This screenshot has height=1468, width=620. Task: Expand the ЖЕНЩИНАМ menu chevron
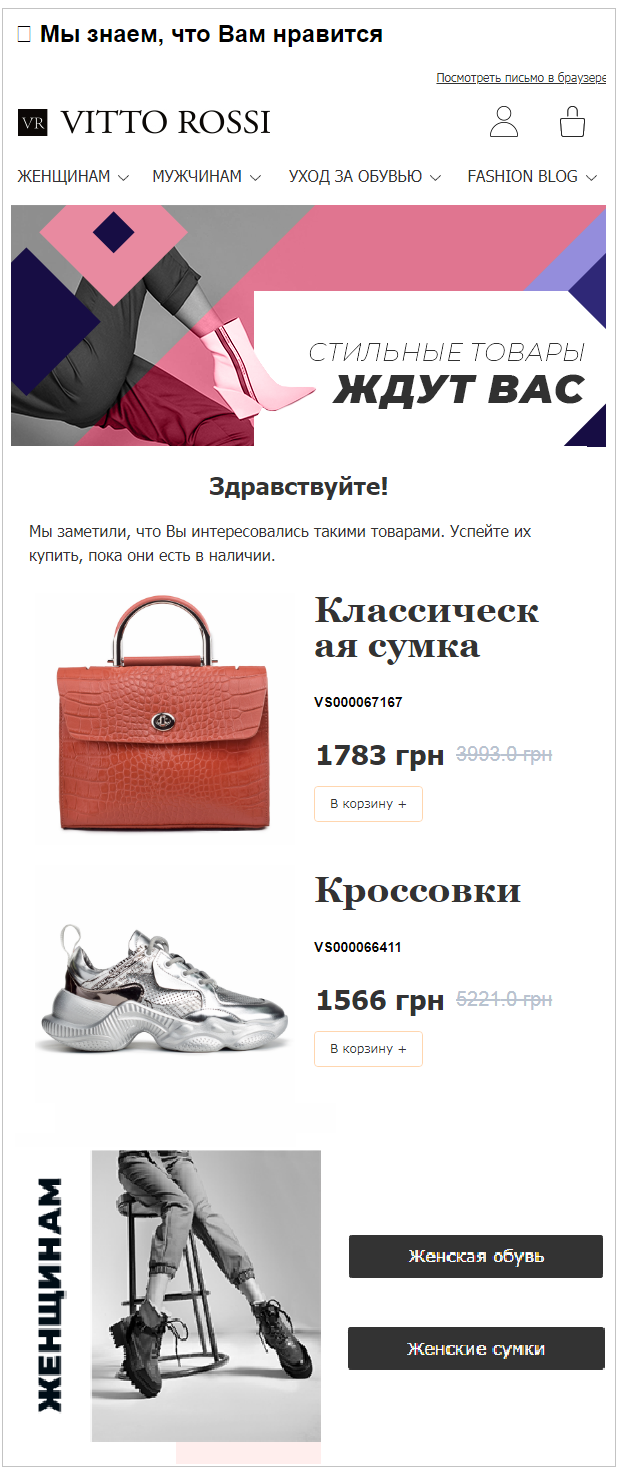pos(123,177)
